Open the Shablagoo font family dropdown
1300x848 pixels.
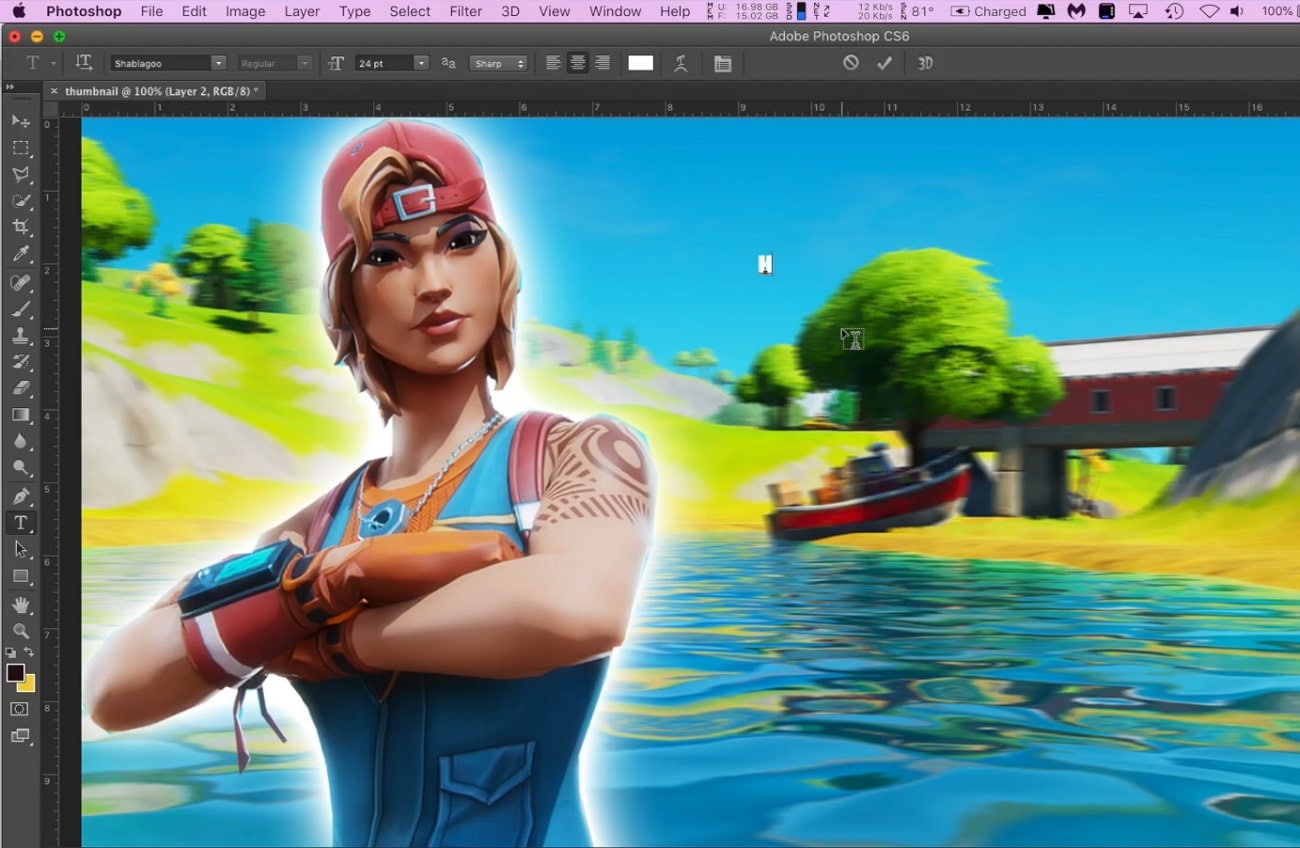218,63
